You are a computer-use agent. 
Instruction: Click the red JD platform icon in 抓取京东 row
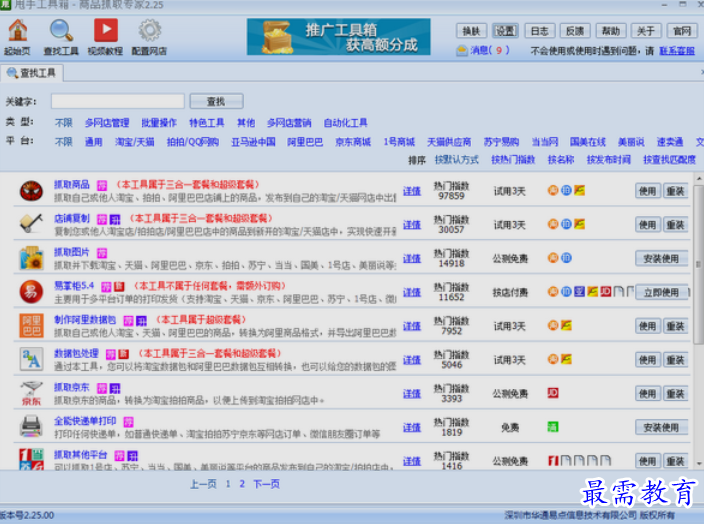pos(553,393)
